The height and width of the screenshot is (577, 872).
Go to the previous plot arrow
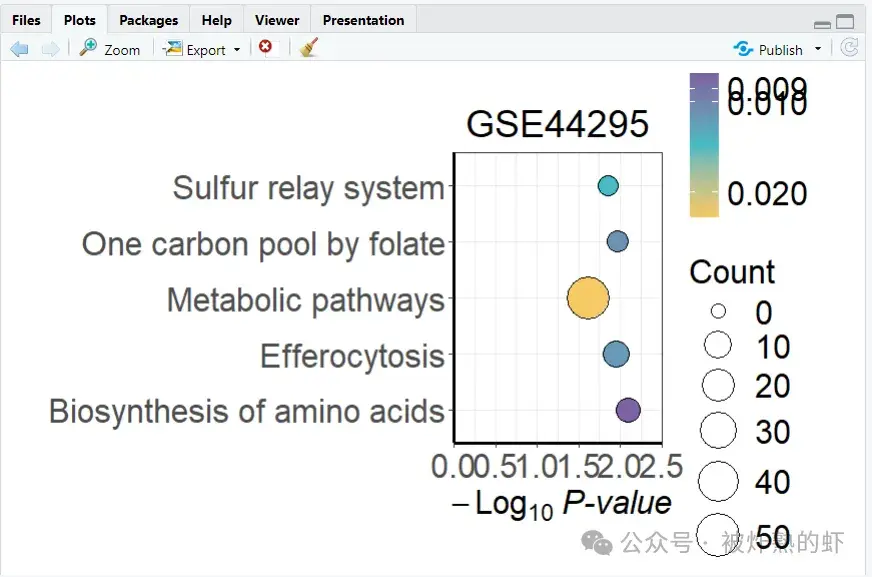click(x=19, y=49)
